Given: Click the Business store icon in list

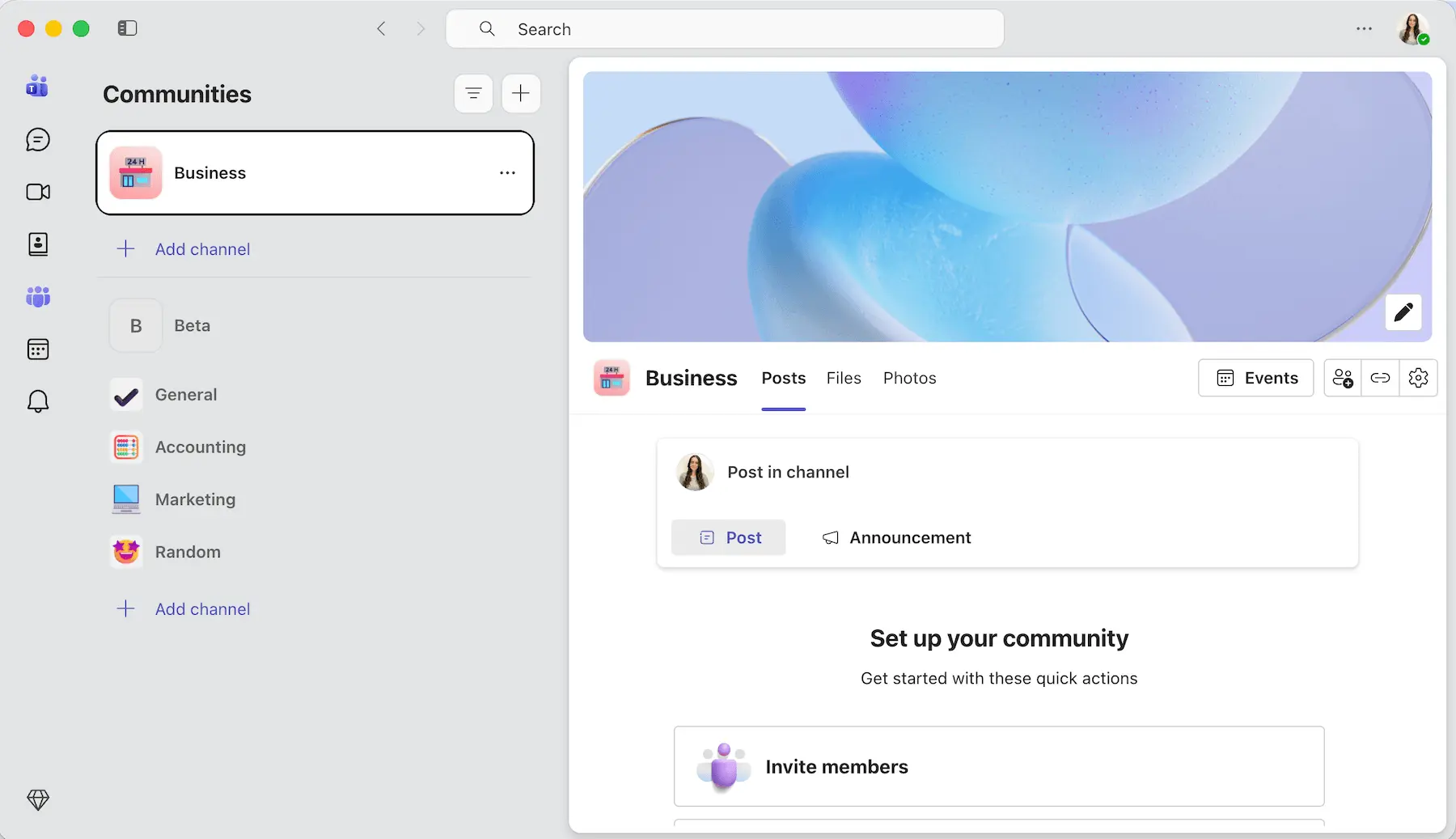Looking at the screenshot, I should point(136,173).
